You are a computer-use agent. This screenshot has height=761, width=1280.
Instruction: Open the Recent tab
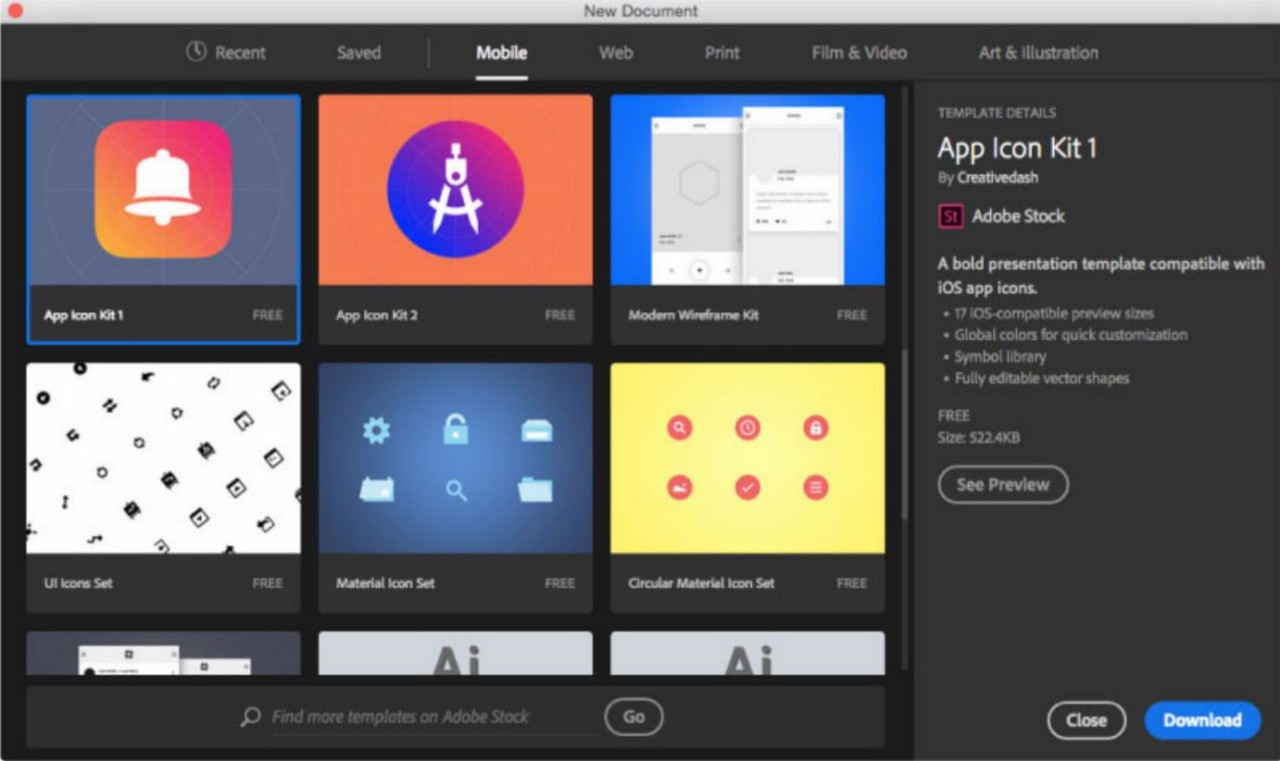tap(226, 53)
